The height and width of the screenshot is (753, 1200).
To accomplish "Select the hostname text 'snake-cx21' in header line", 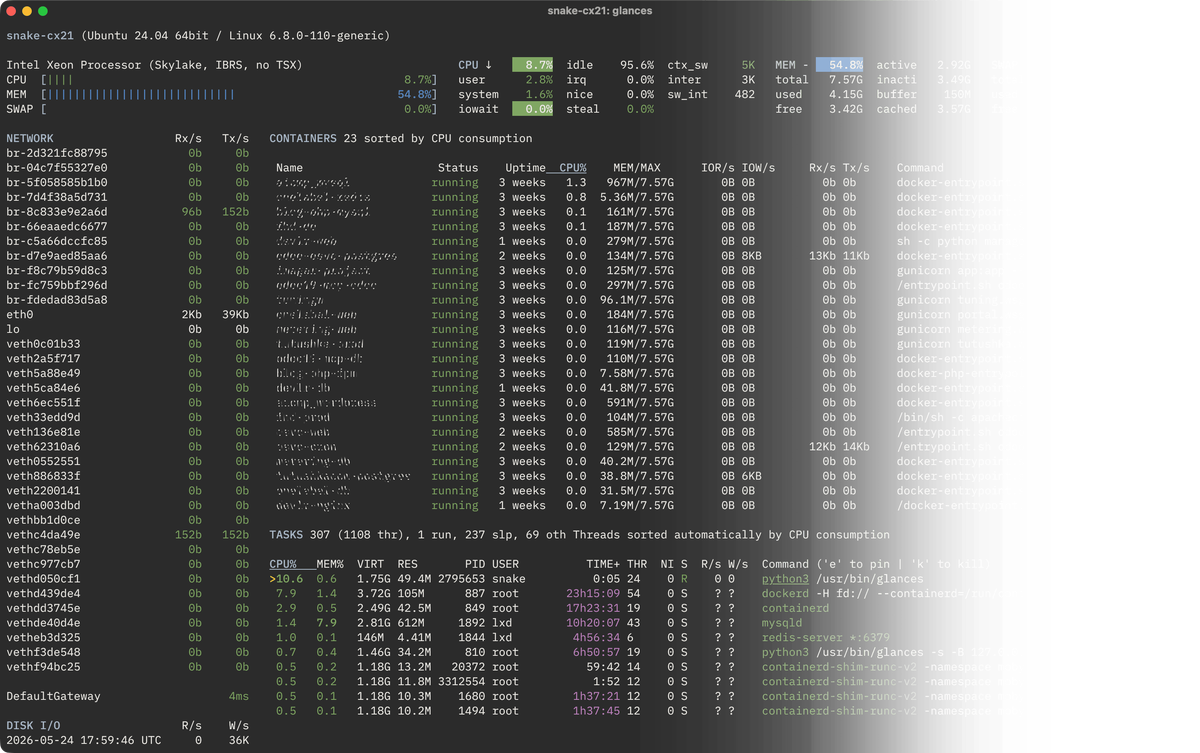I will (x=41, y=36).
